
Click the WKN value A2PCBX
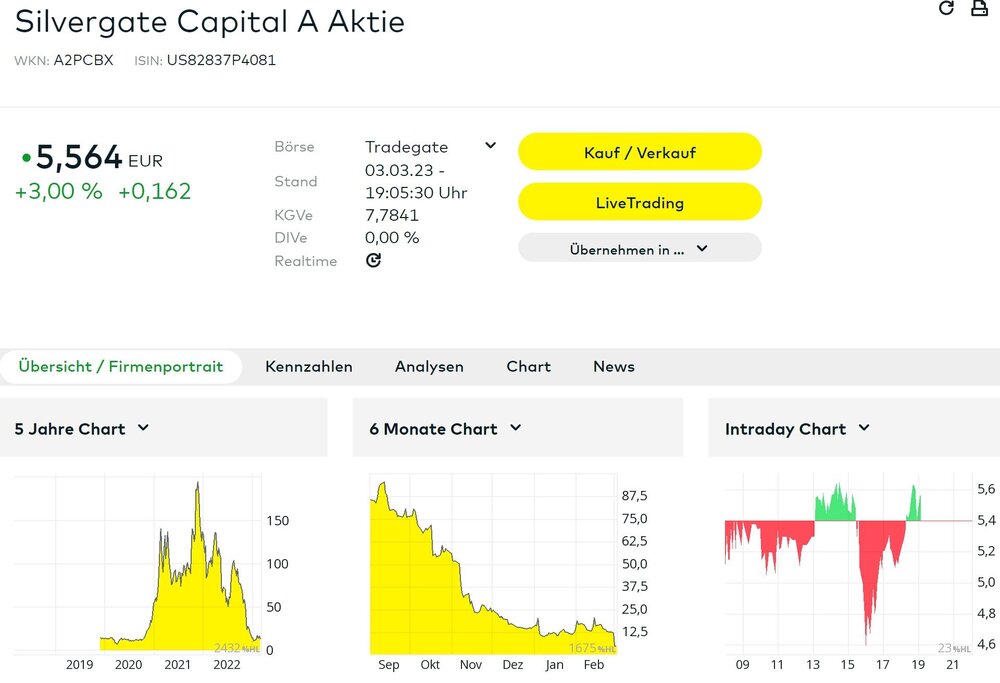click(84, 61)
